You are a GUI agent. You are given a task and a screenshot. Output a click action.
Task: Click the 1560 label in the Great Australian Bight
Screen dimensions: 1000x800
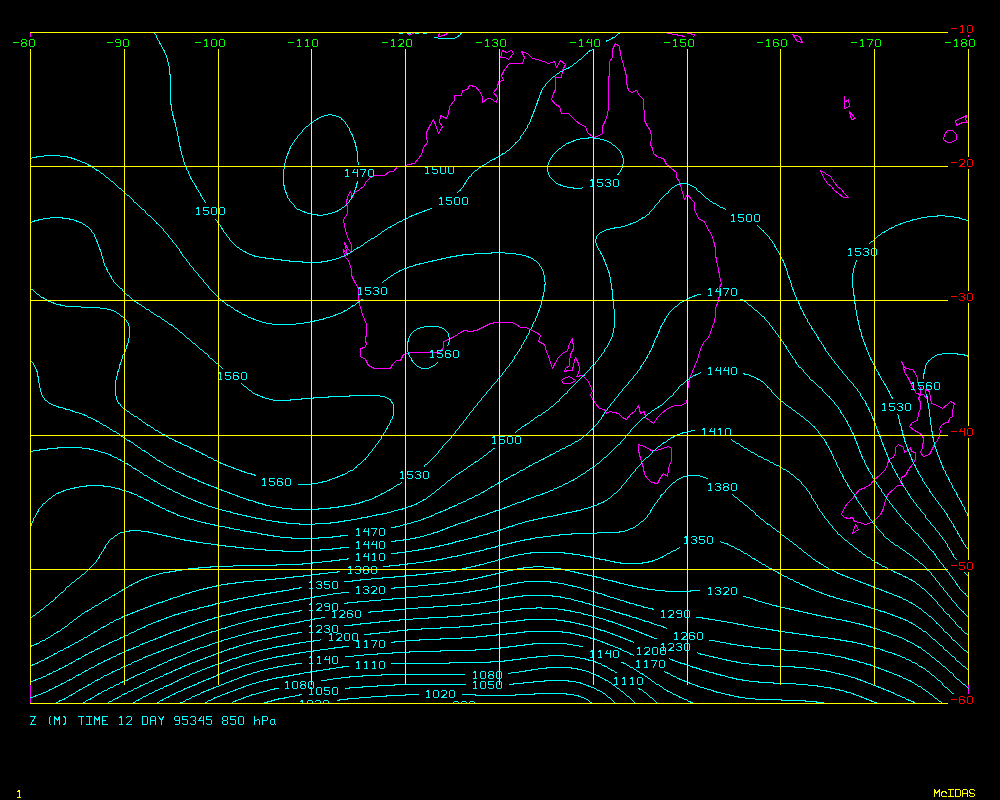click(444, 354)
